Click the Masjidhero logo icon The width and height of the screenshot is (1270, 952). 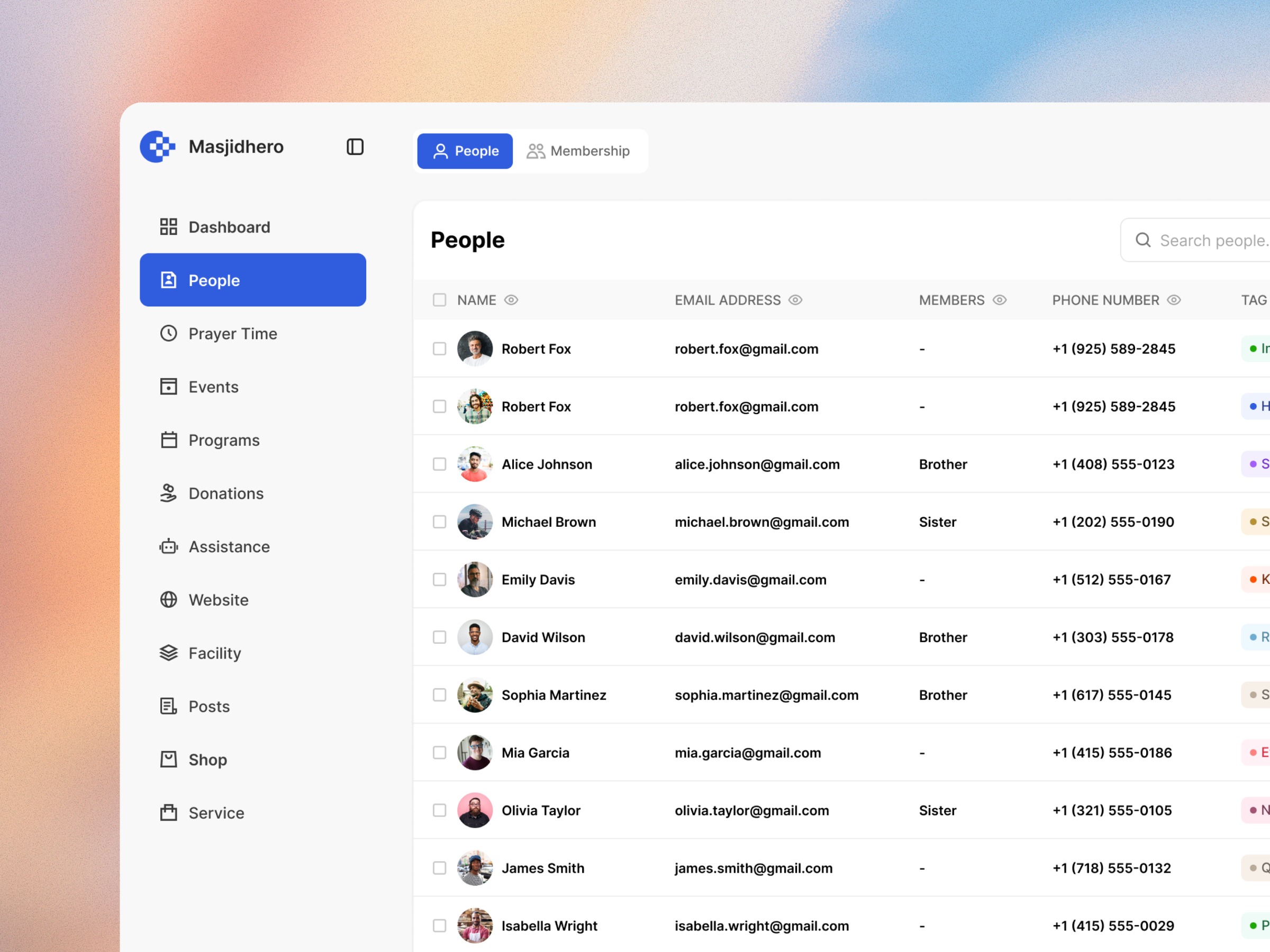pos(157,147)
